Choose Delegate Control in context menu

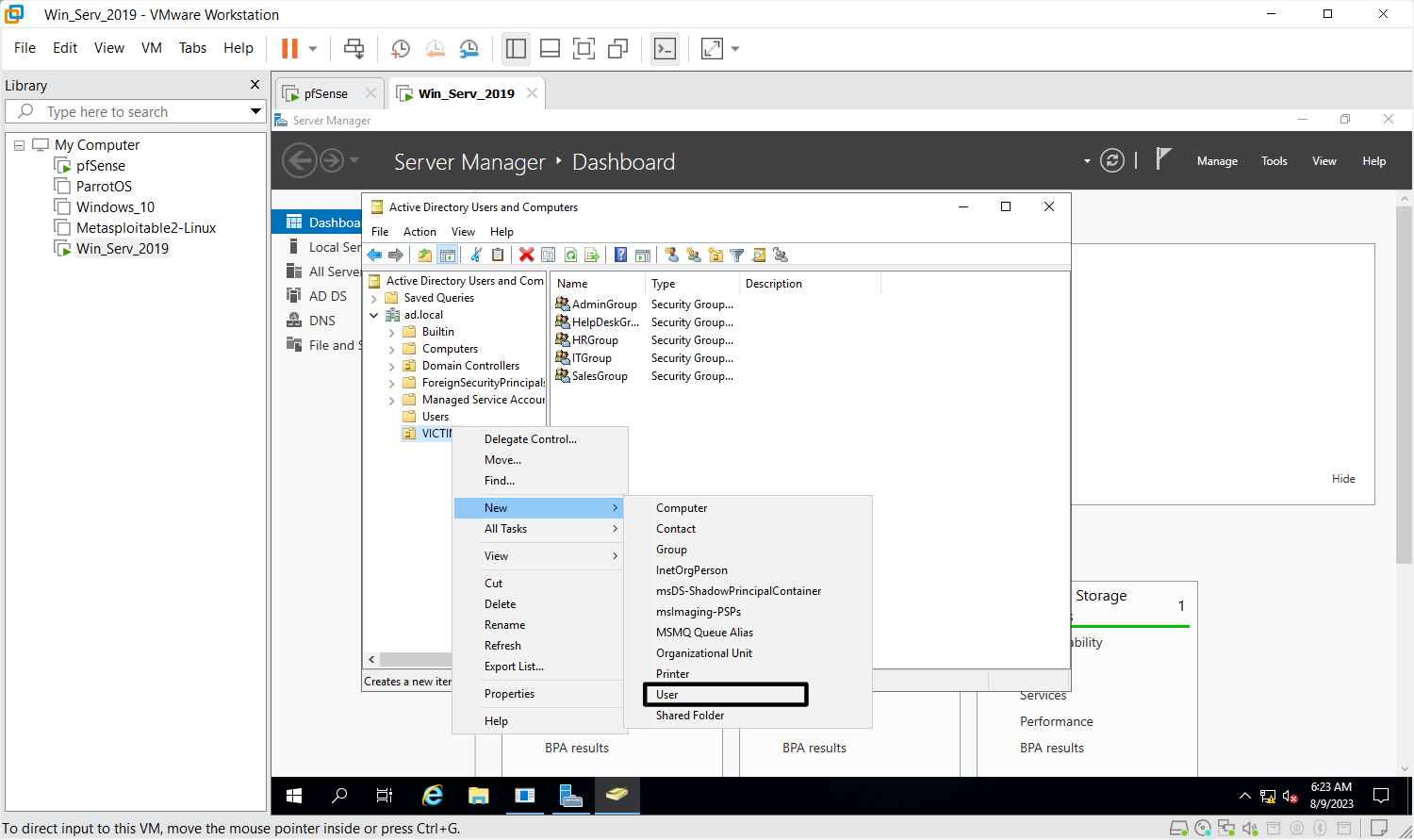(531, 439)
